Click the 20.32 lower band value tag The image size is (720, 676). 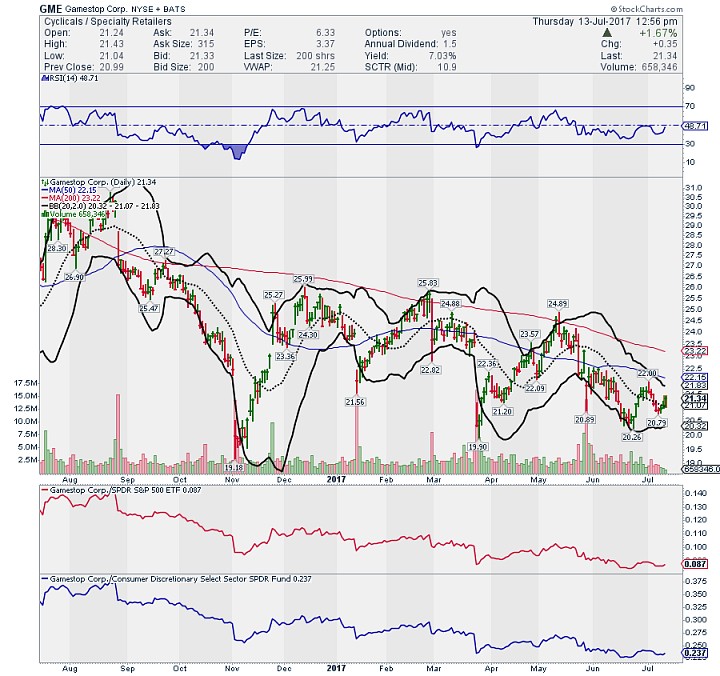point(695,426)
